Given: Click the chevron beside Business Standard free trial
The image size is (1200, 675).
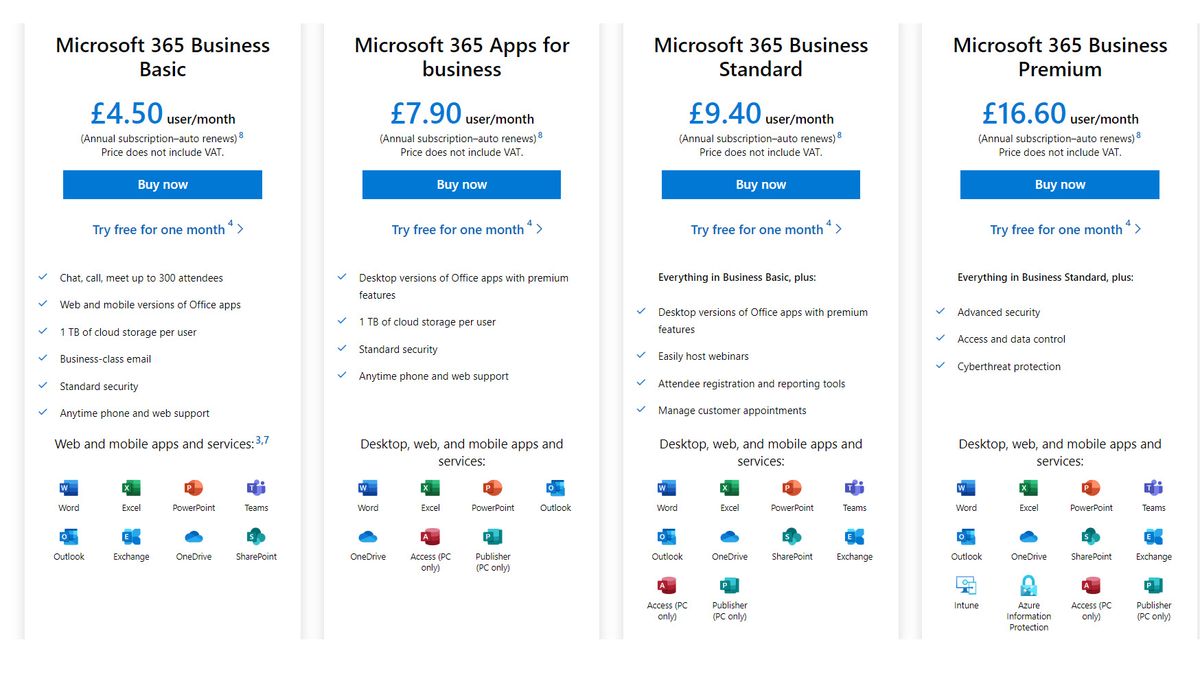Looking at the screenshot, I should (x=838, y=229).
